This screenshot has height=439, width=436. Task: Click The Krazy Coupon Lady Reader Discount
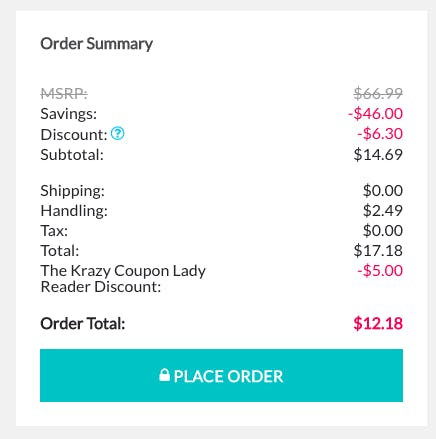coord(123,279)
